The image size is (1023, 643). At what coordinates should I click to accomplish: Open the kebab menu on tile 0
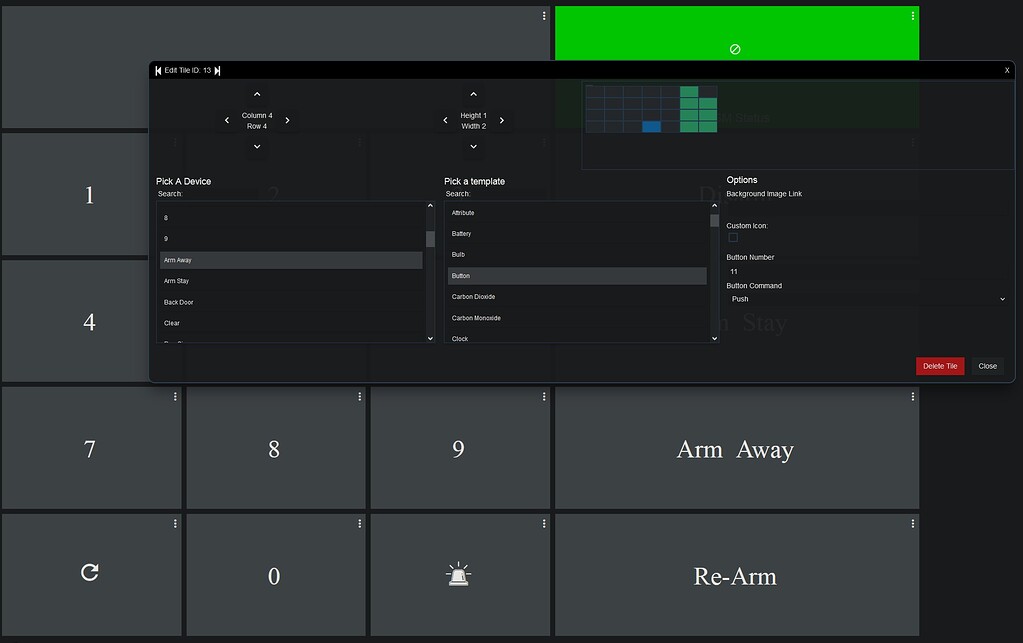coord(359,522)
